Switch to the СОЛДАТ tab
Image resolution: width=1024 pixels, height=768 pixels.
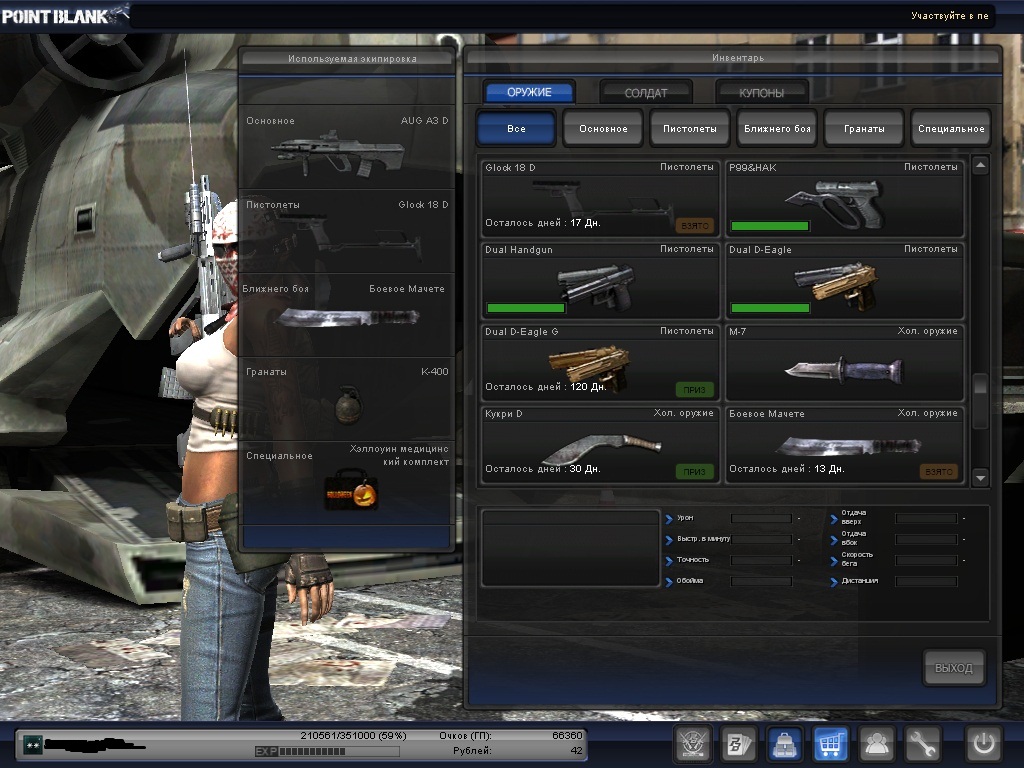646,92
